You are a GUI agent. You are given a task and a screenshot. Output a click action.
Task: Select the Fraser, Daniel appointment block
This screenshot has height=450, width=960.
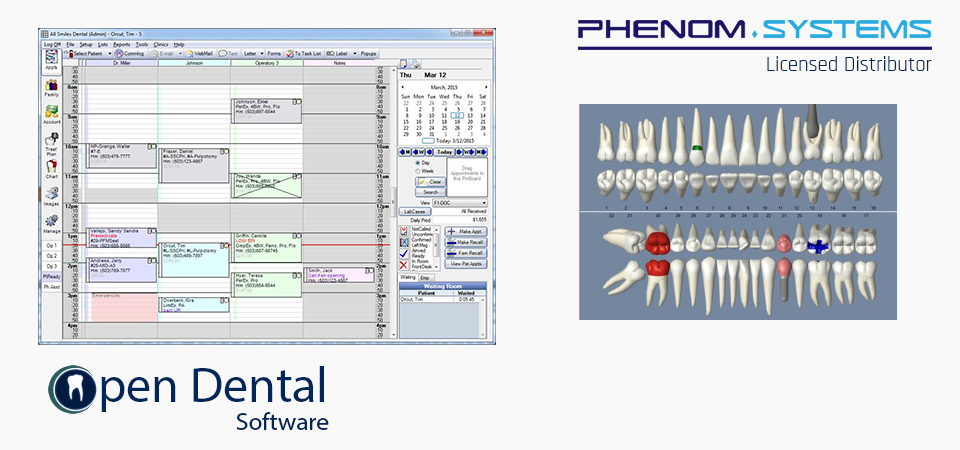194,165
